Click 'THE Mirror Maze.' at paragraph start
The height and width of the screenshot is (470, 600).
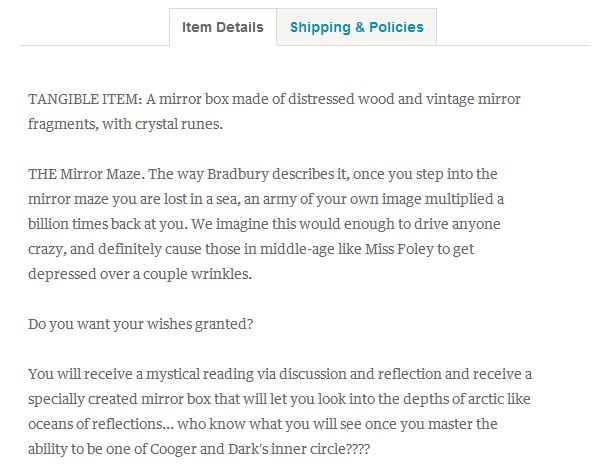pyautogui.click(x=86, y=174)
